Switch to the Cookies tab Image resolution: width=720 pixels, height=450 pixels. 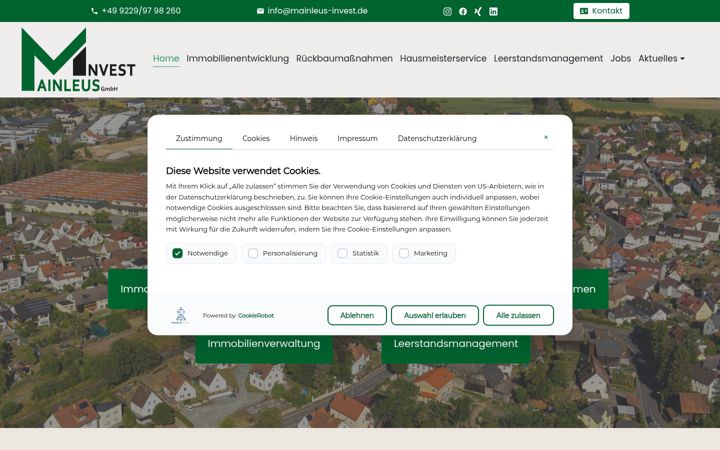coord(256,138)
